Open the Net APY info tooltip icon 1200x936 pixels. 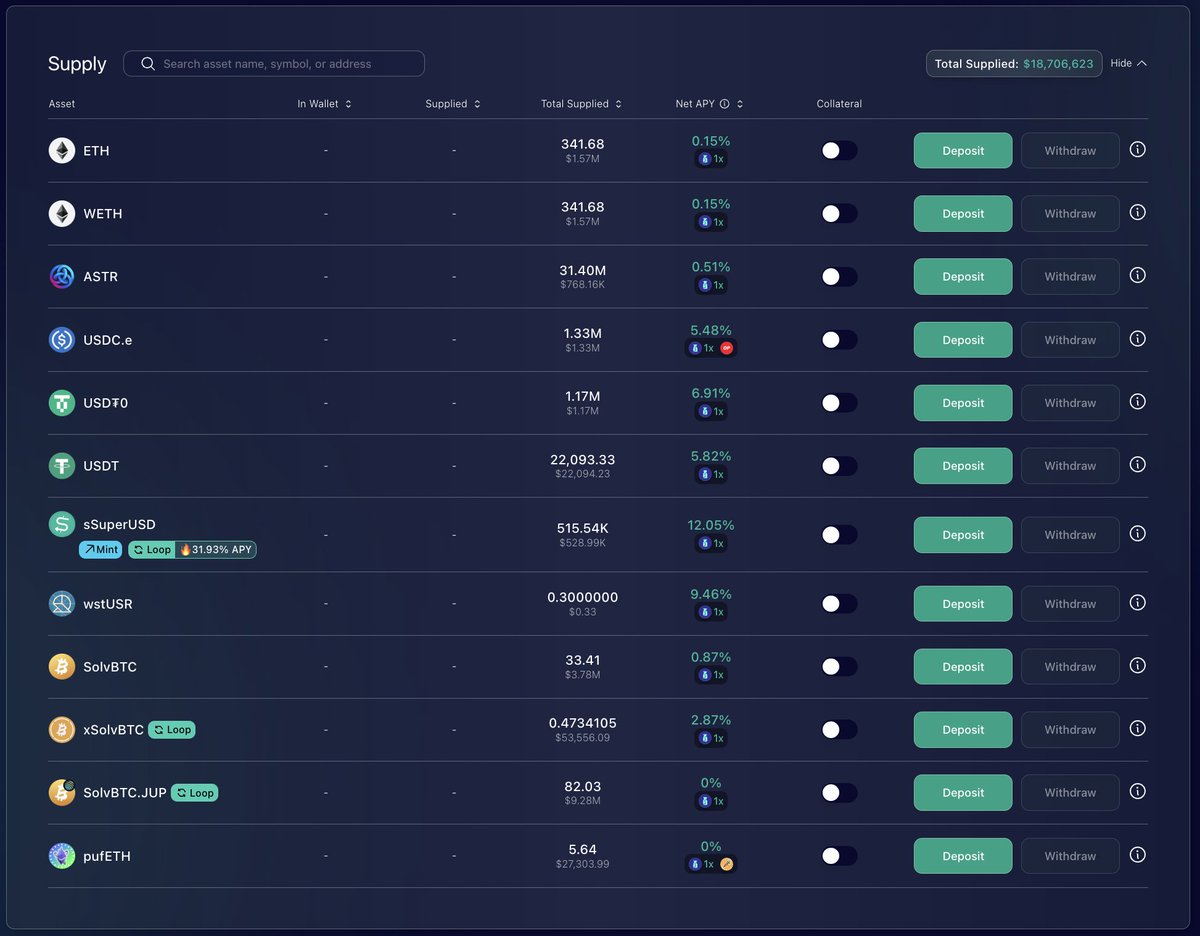tap(724, 103)
